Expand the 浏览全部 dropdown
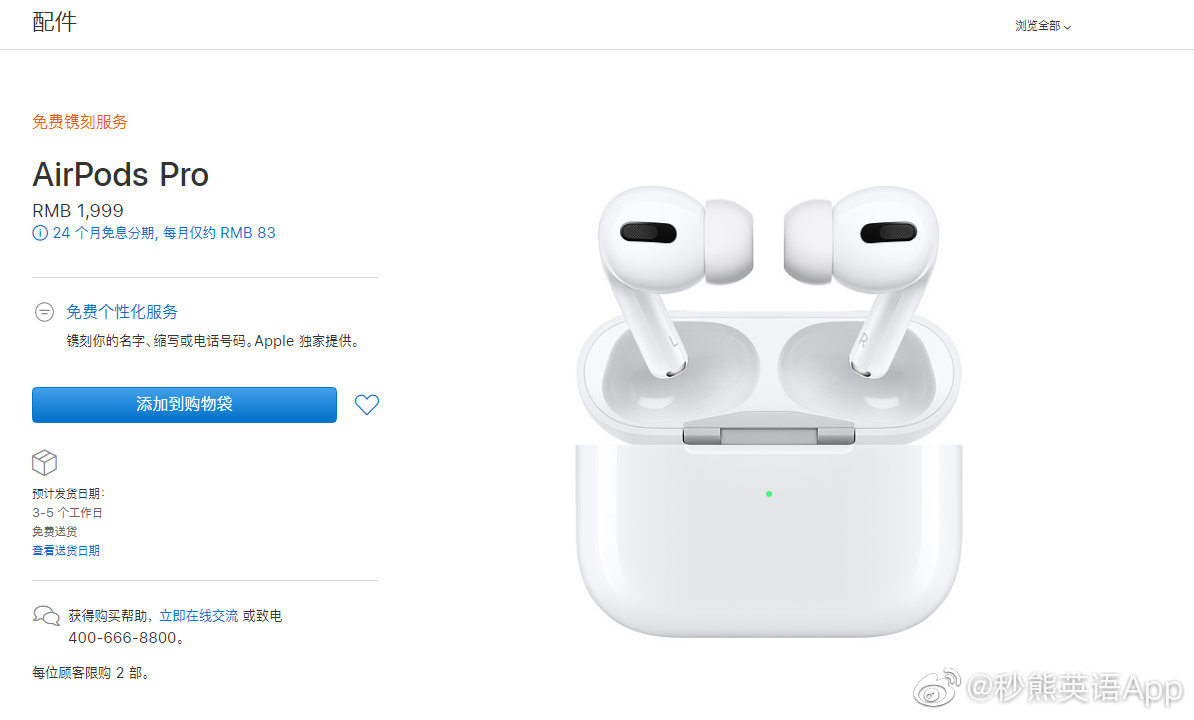Viewport: 1194px width, 720px height. pos(1042,26)
